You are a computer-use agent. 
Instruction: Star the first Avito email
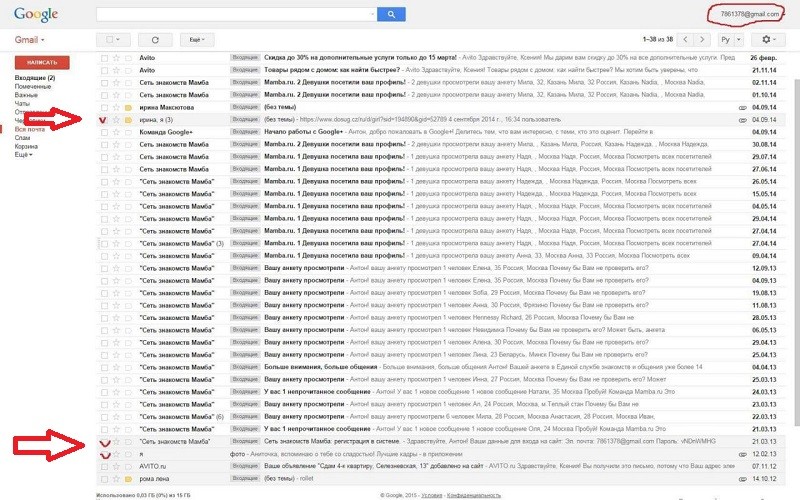pyautogui.click(x=116, y=59)
